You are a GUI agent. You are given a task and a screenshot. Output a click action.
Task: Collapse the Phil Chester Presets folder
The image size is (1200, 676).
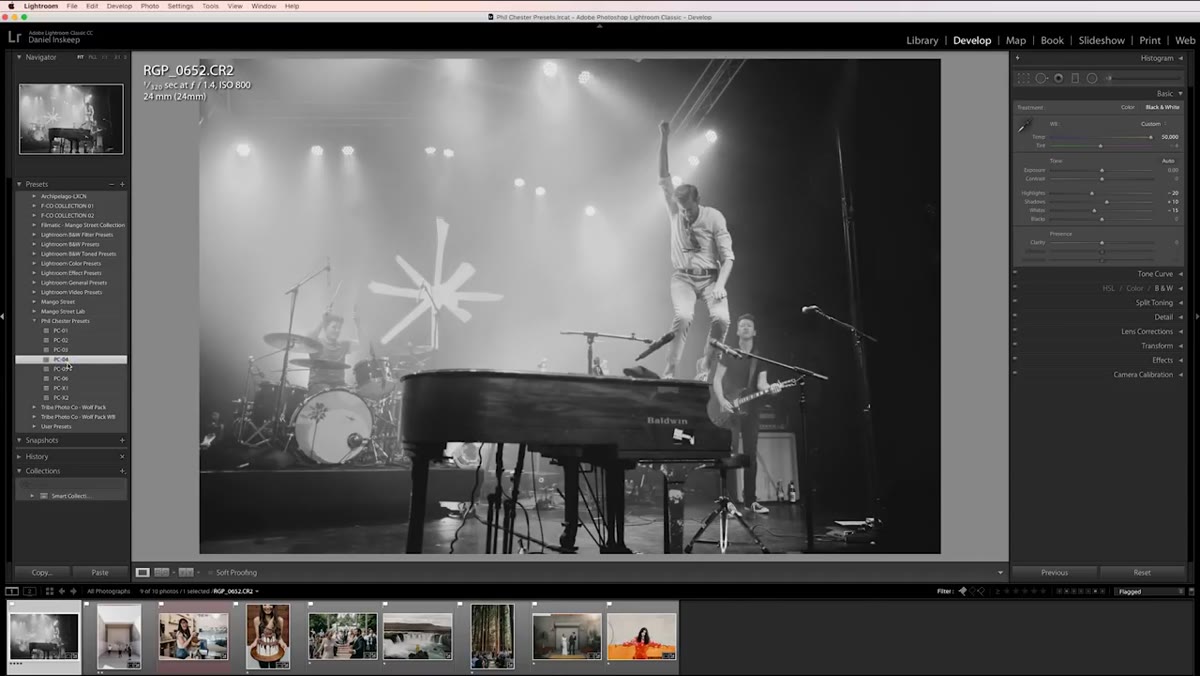[34, 321]
